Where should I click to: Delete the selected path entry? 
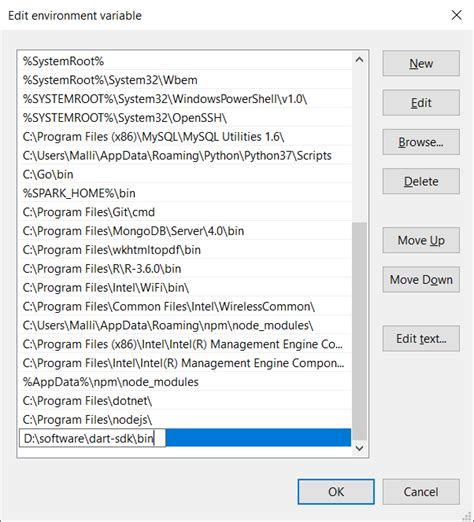pos(421,181)
